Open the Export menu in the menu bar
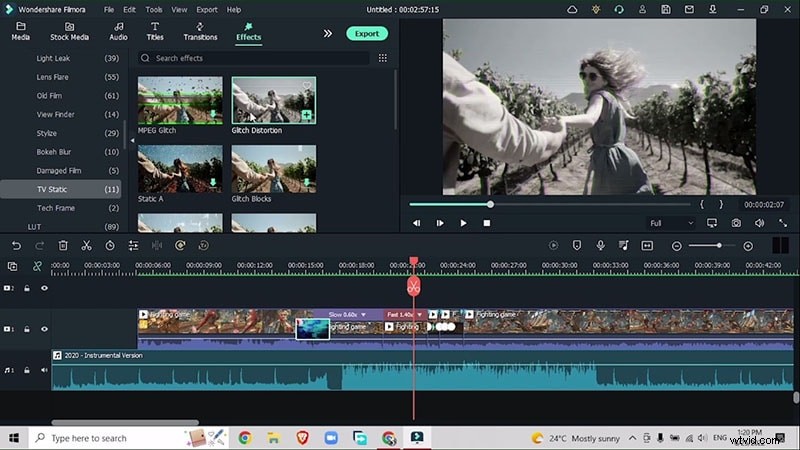800x450 pixels. [207, 9]
